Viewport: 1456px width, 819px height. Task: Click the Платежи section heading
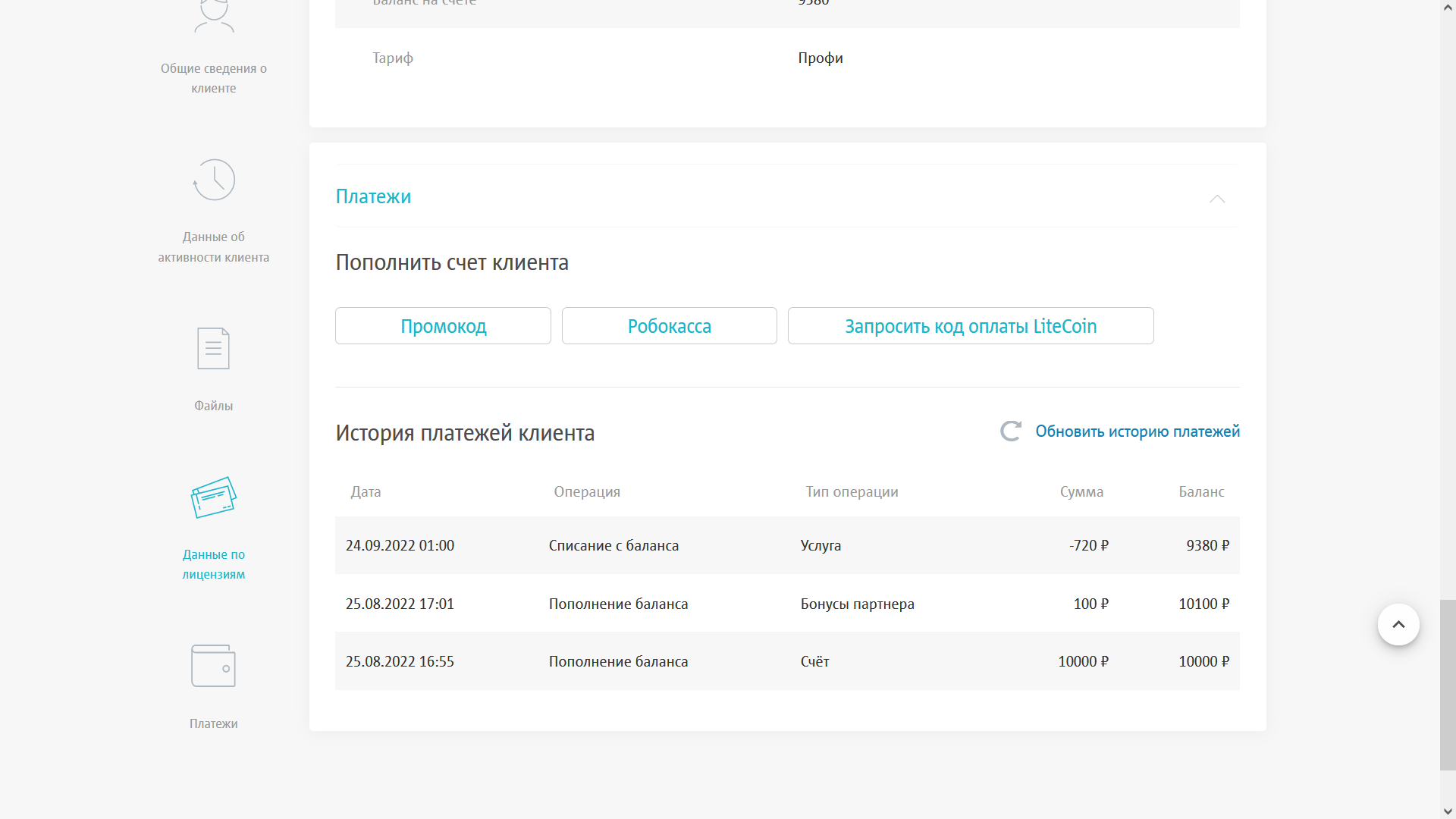tap(373, 196)
